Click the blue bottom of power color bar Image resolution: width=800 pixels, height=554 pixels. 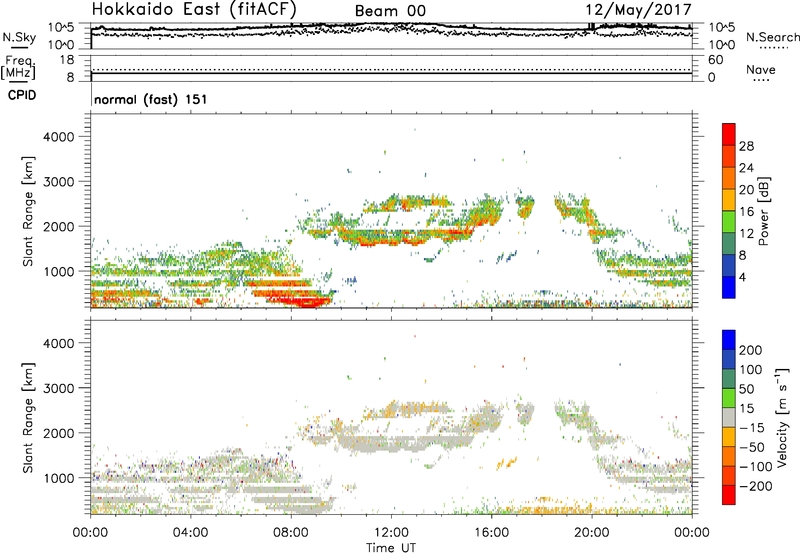[x=729, y=287]
